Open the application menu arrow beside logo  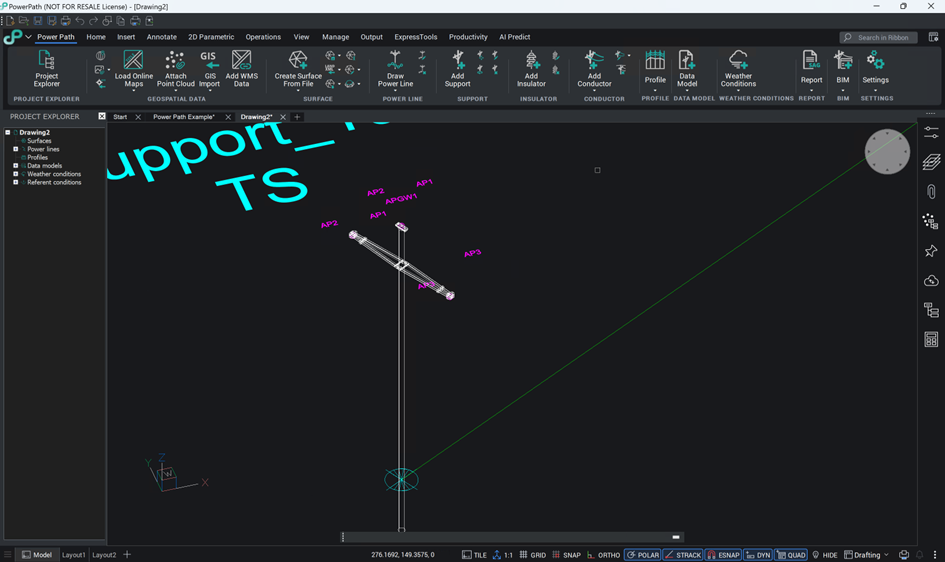tap(28, 37)
